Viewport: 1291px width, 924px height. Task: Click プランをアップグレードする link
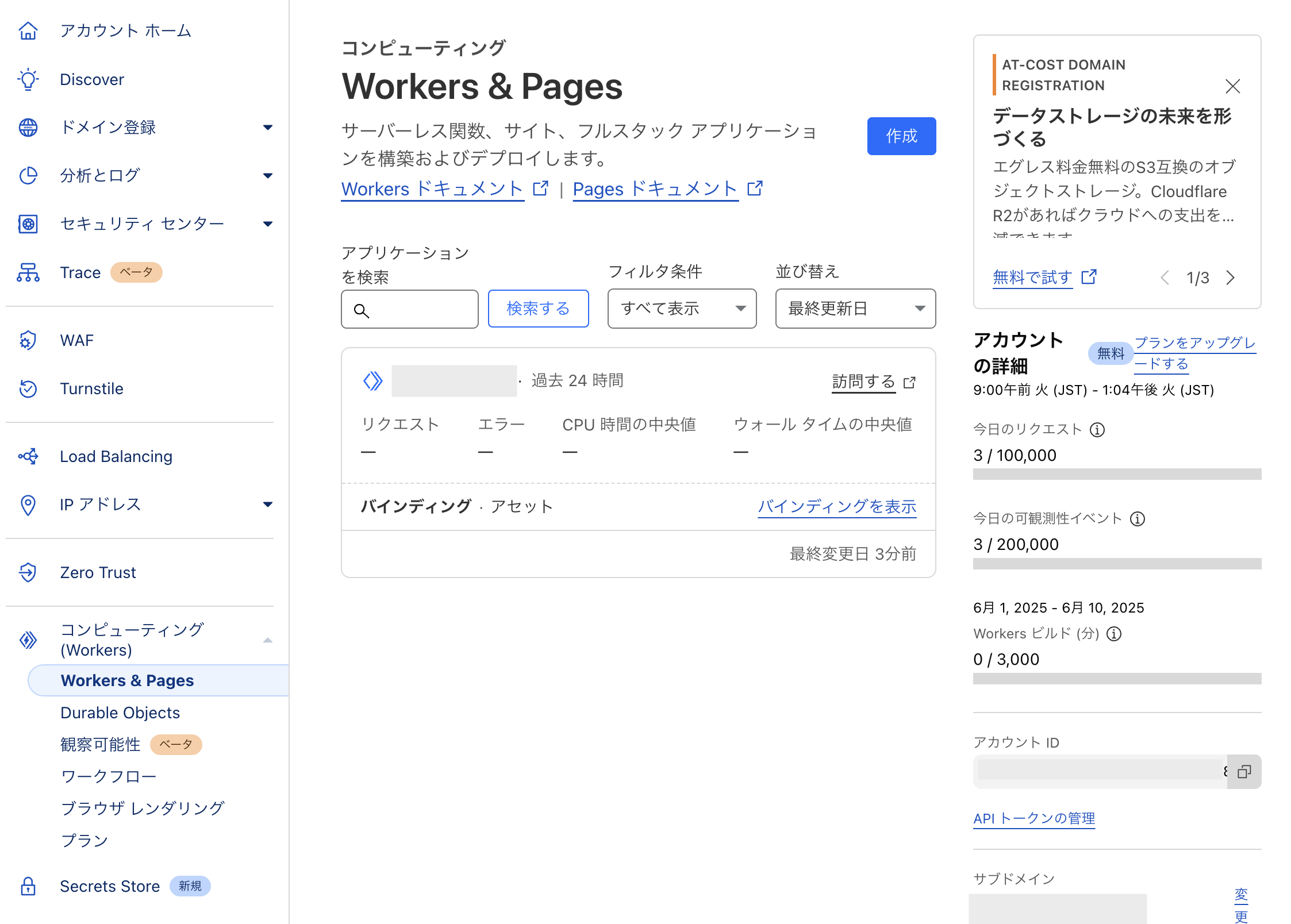coord(1195,353)
